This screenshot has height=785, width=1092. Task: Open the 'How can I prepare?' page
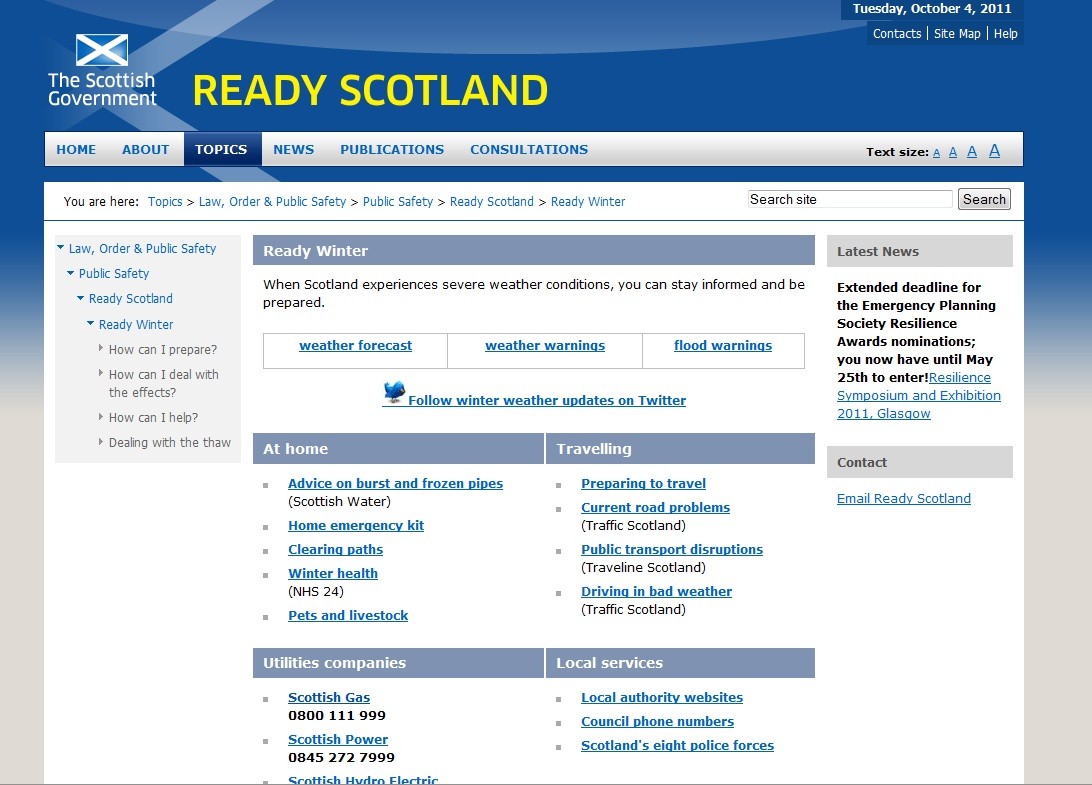pos(163,349)
